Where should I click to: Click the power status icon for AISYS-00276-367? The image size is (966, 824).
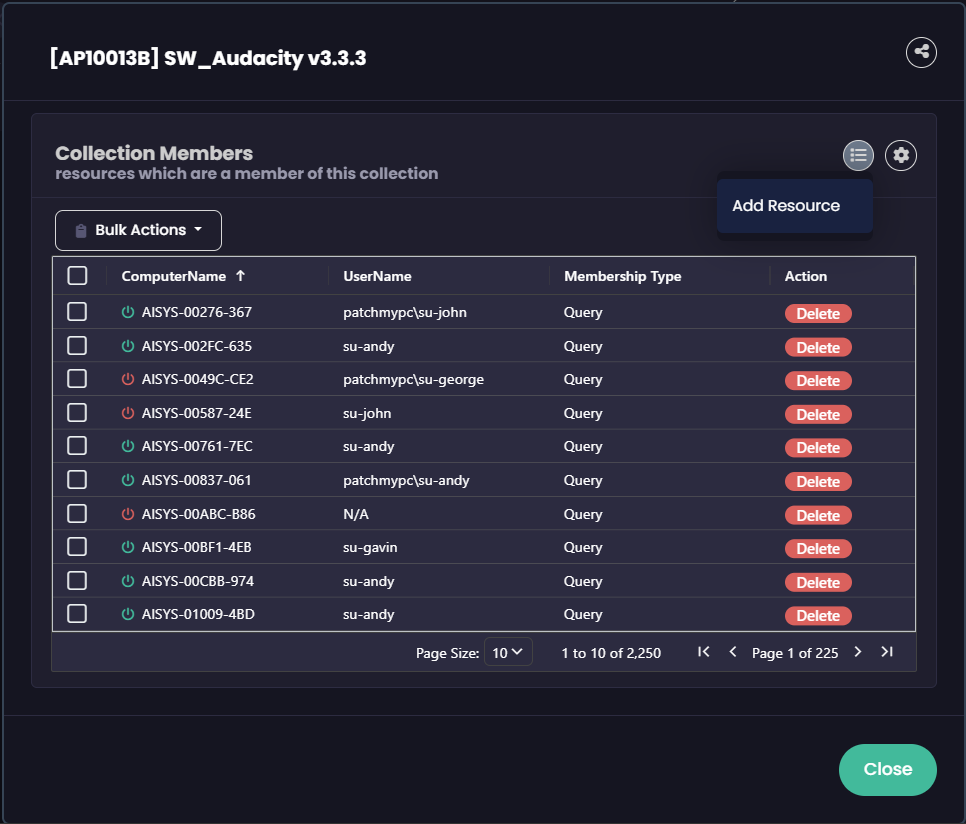(127, 313)
